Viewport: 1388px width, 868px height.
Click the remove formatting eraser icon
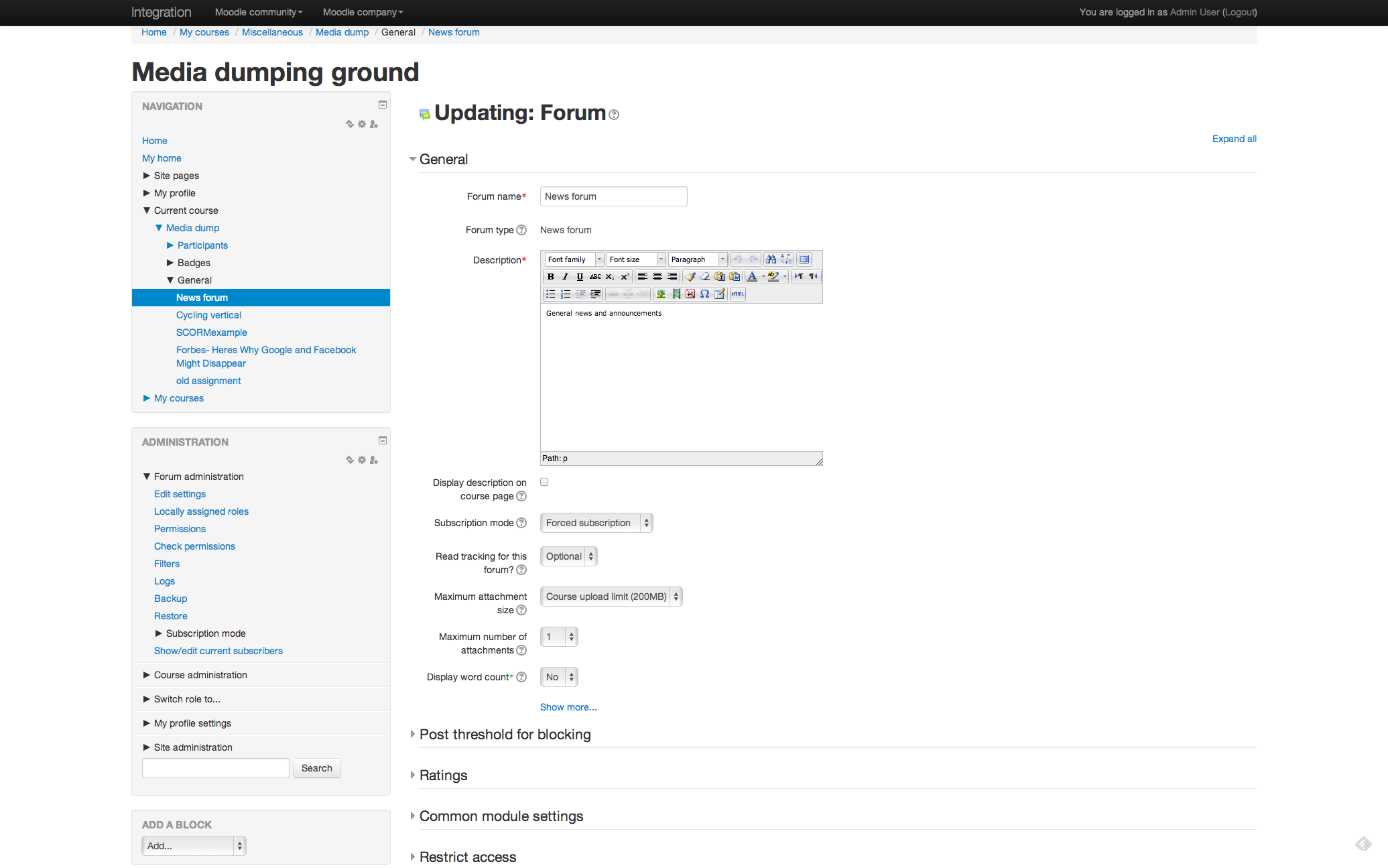click(705, 276)
